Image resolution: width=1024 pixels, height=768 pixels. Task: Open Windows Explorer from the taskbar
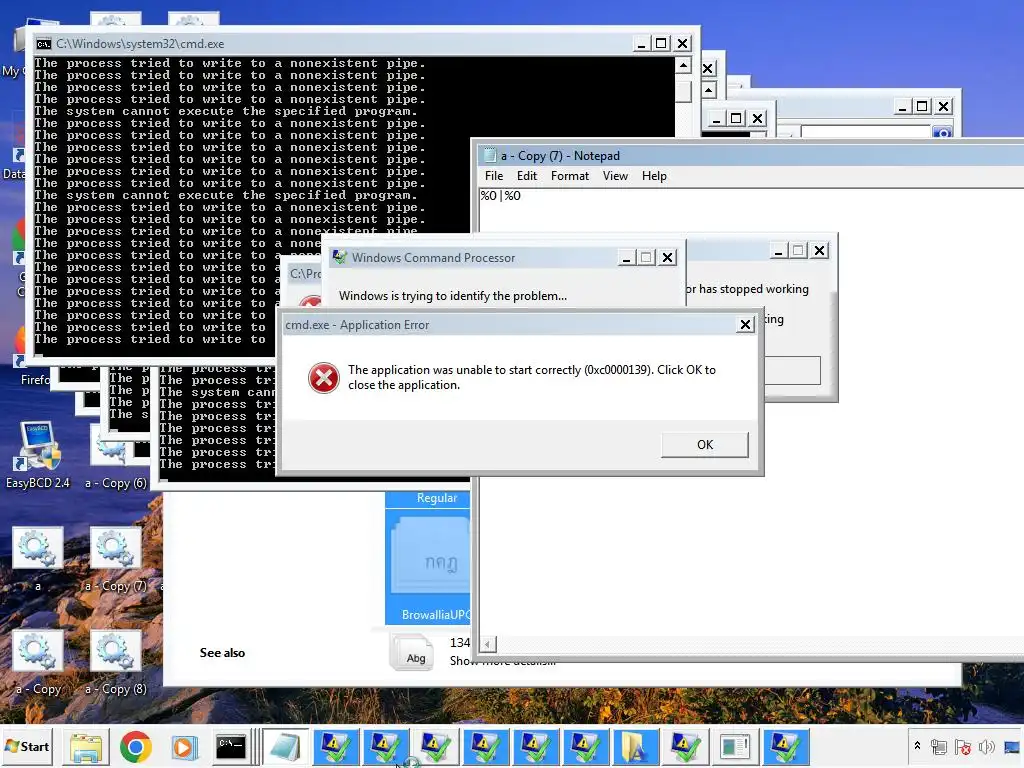(x=86, y=747)
